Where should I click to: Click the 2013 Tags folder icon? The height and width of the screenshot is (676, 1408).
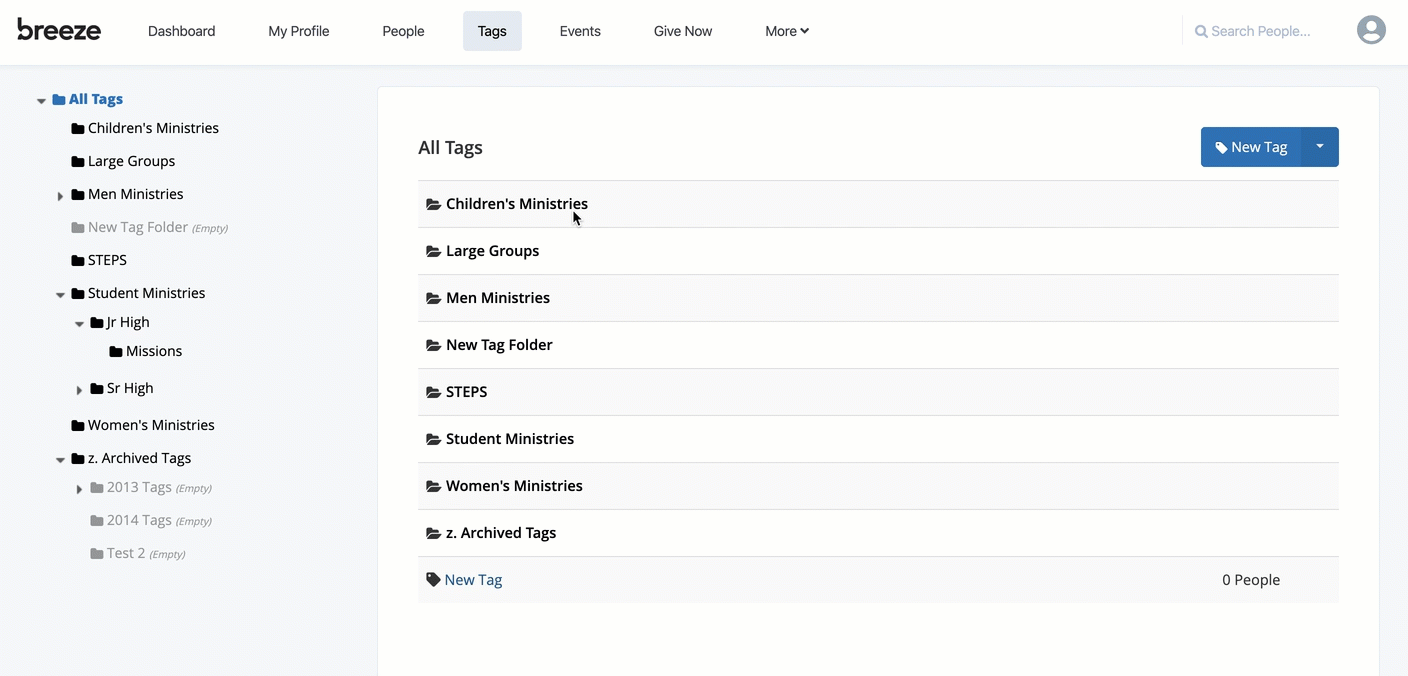[97, 488]
